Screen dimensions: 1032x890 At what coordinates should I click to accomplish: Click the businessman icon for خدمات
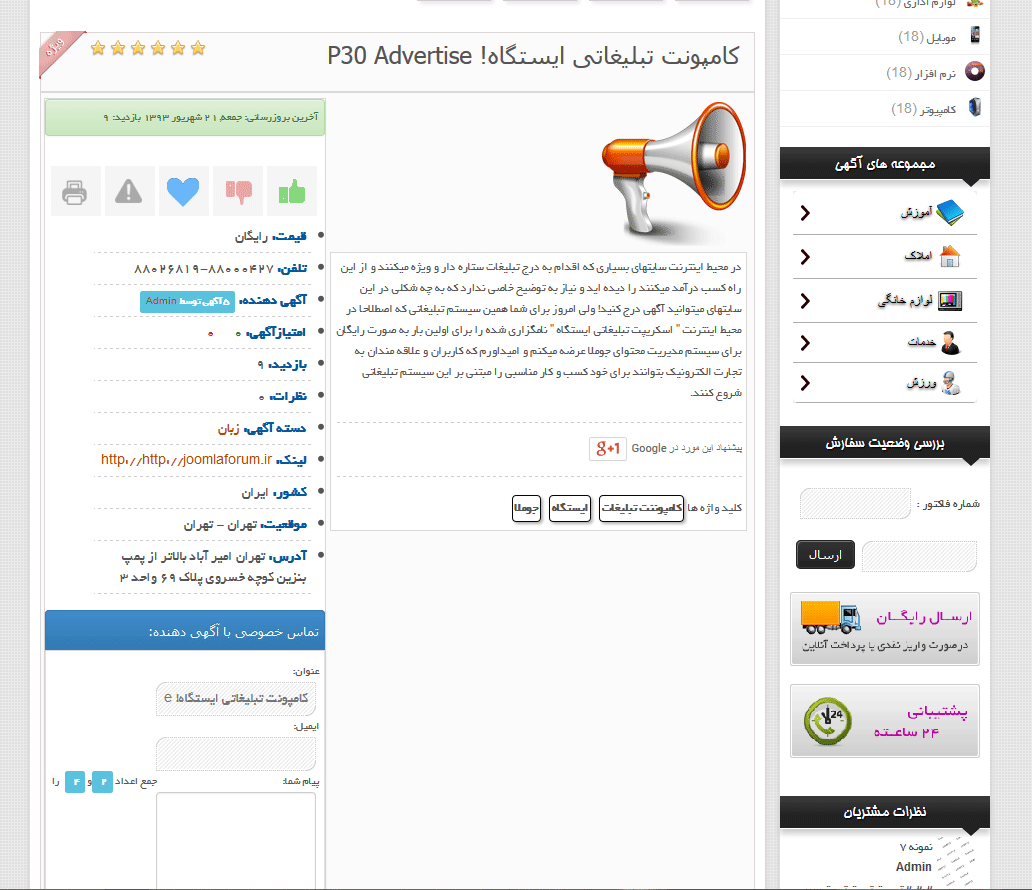(950, 343)
